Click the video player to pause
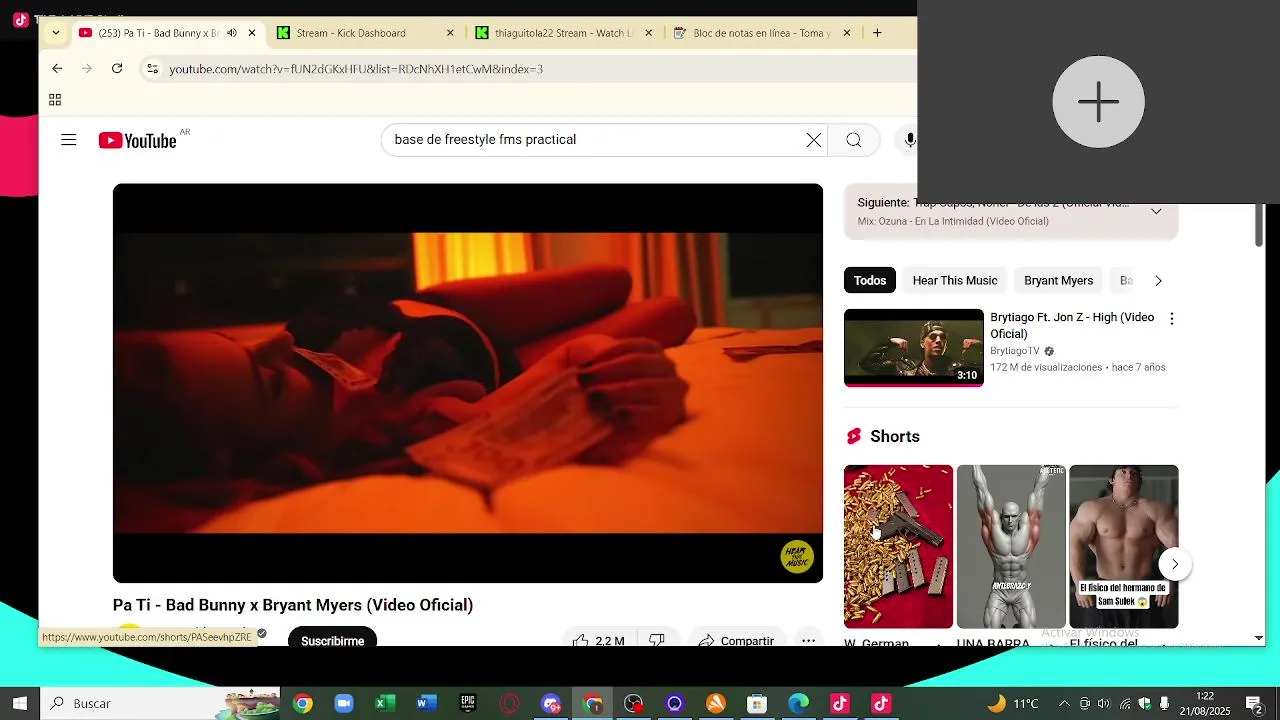Screen dimensions: 1280x720 (x=468, y=383)
